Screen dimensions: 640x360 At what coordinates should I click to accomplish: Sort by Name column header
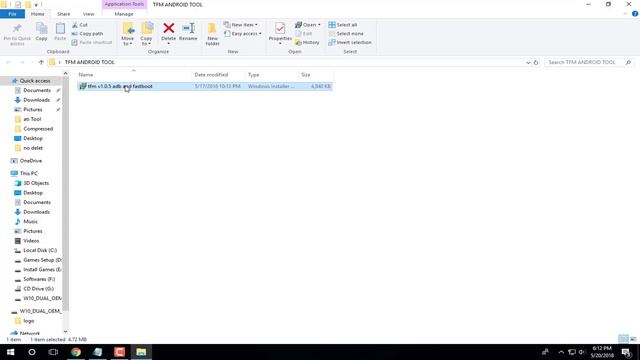(133, 75)
